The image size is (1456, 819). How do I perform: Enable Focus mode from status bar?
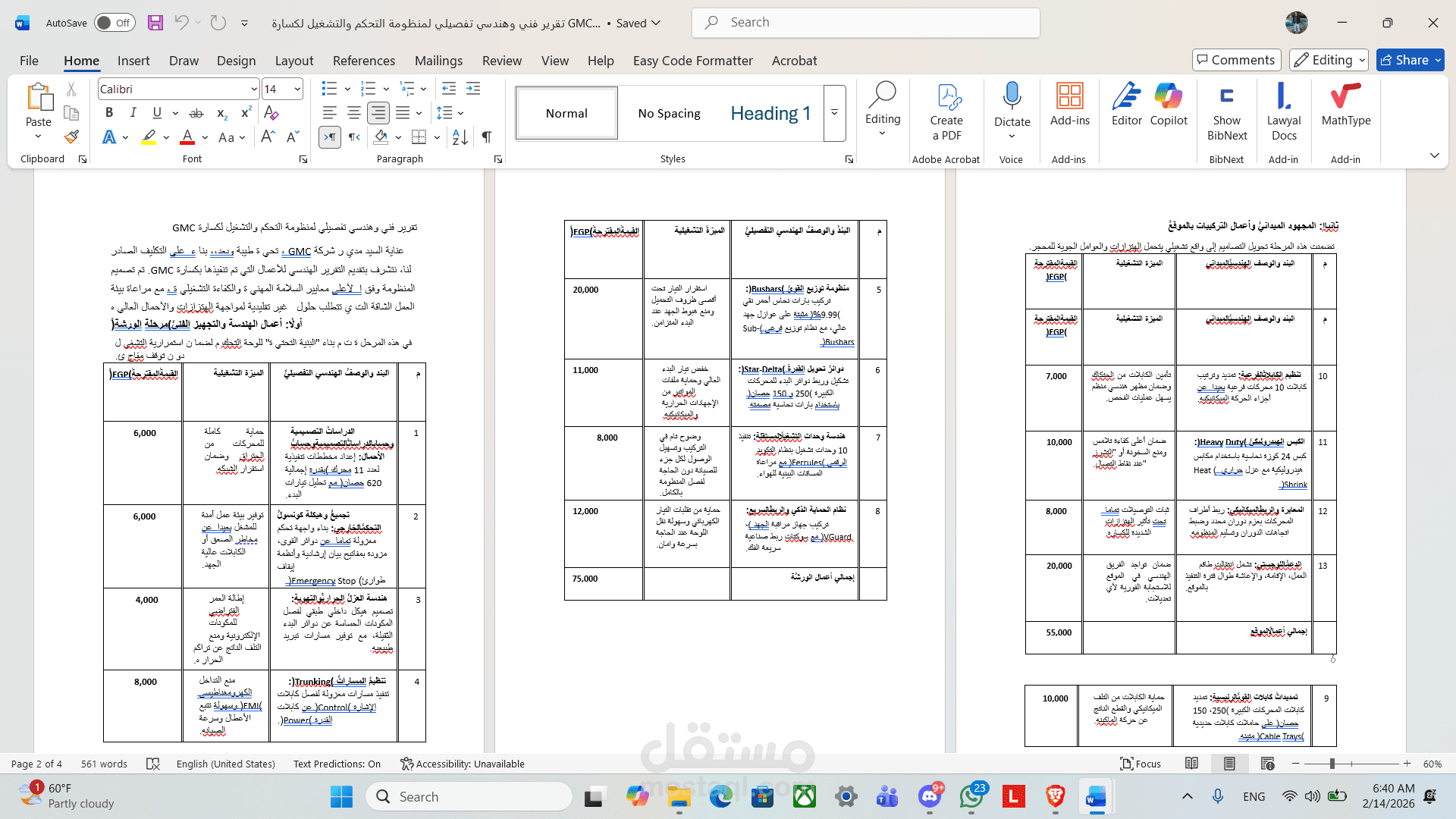pos(1141,764)
